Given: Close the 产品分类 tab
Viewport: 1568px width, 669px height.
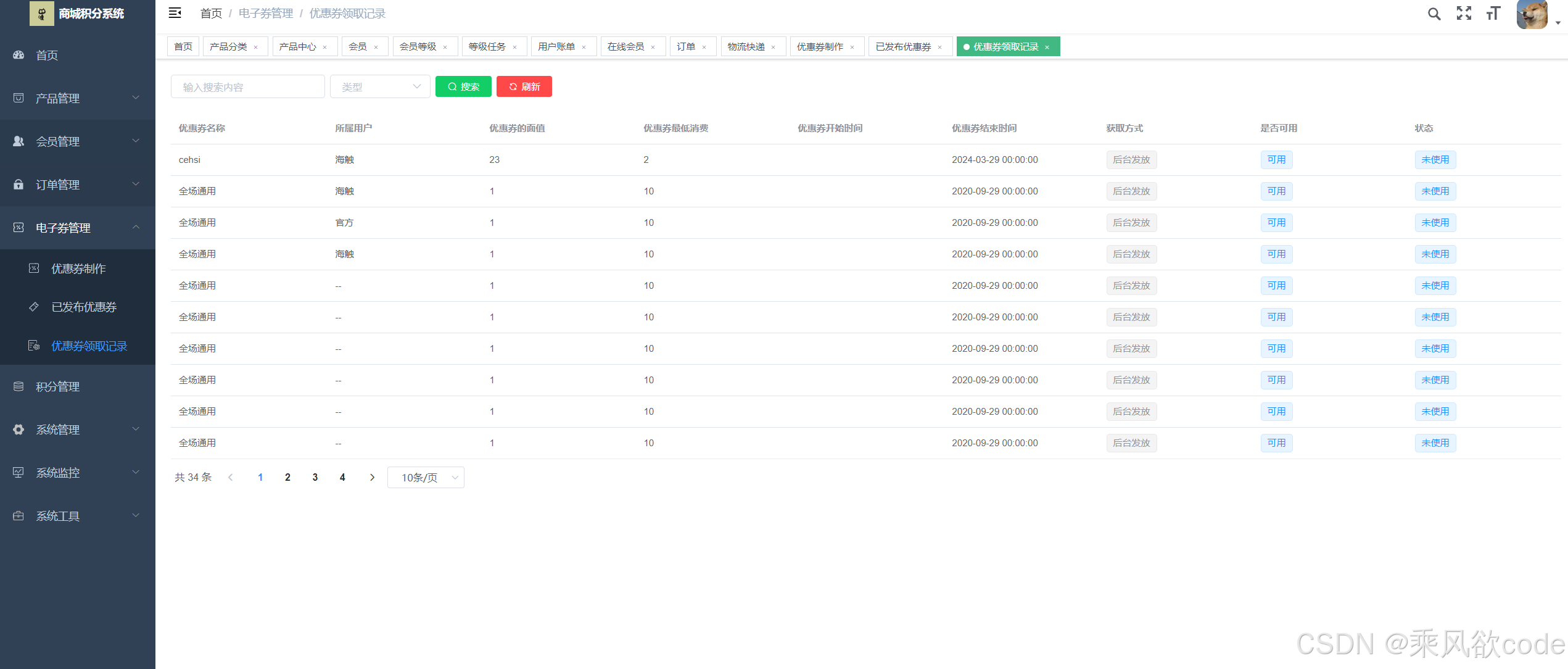Looking at the screenshot, I should (256, 48).
